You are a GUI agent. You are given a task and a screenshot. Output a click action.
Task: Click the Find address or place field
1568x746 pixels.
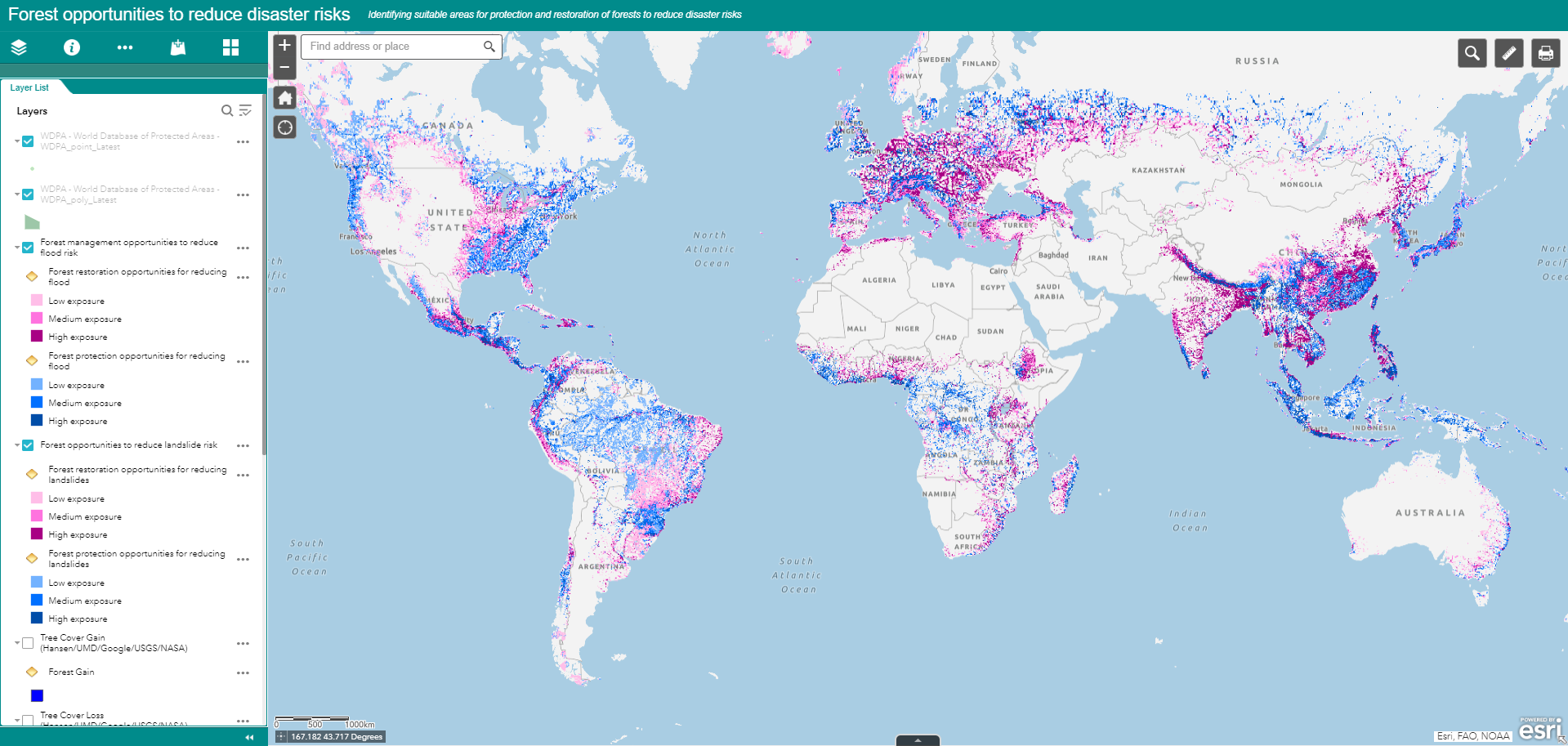click(393, 47)
